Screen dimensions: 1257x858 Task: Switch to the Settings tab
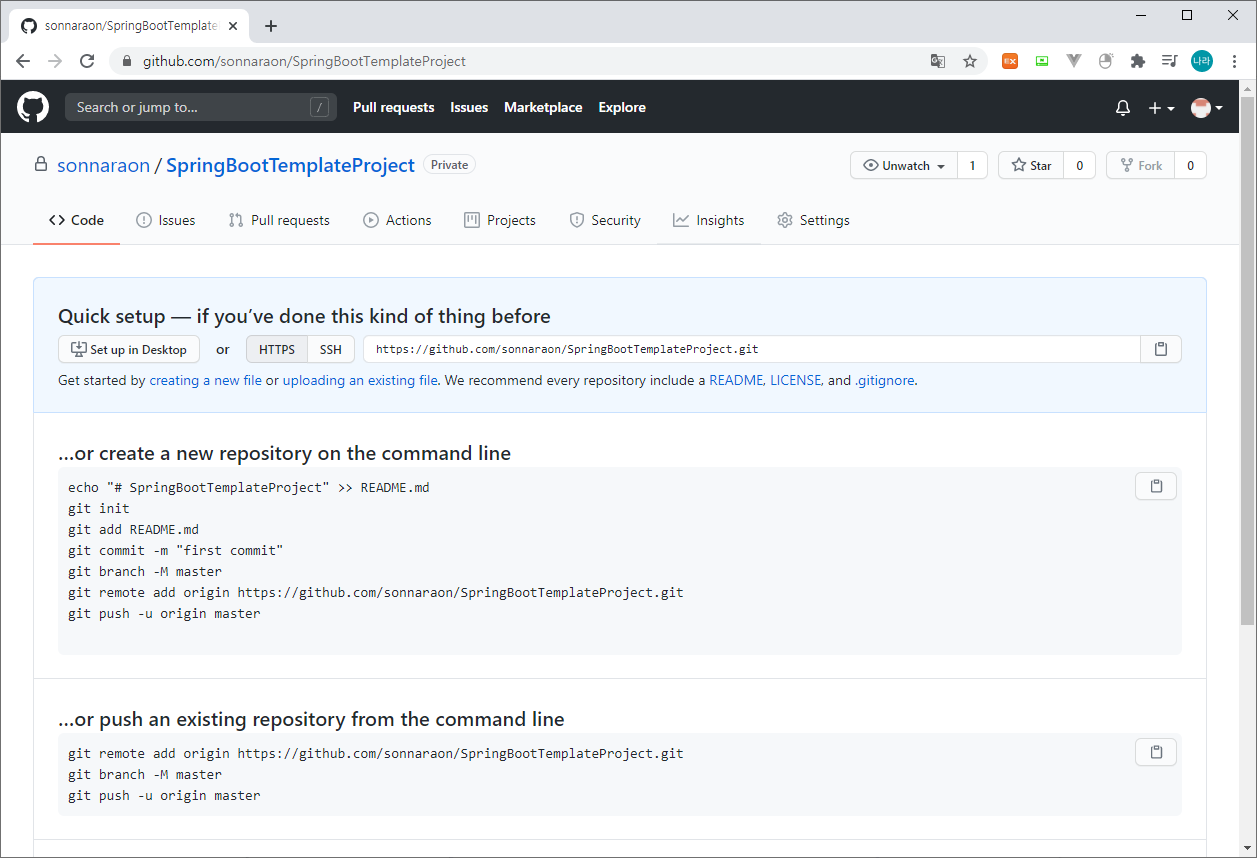pos(813,220)
